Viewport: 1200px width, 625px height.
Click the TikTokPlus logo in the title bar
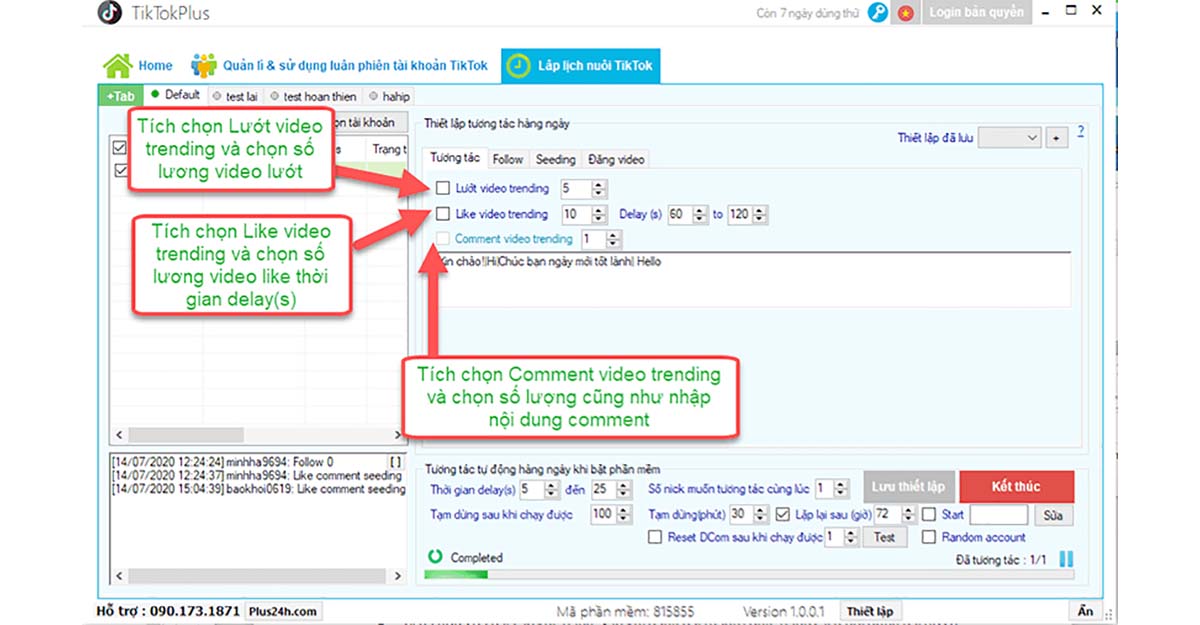[x=110, y=13]
